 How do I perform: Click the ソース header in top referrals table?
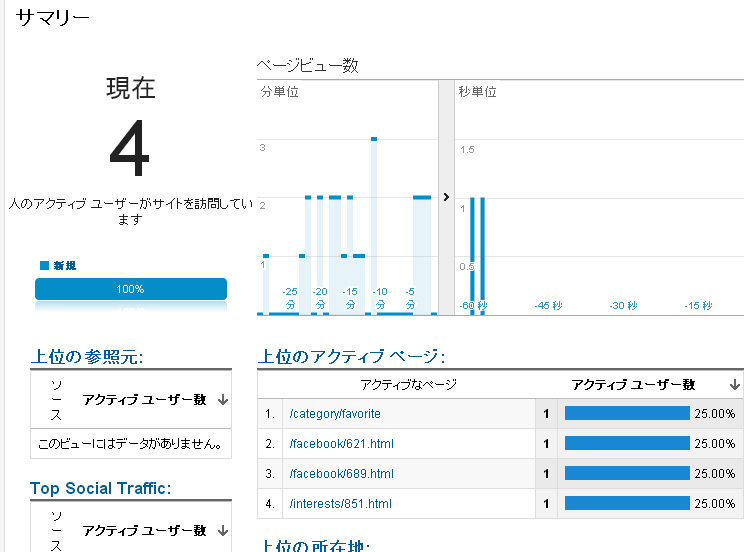coord(56,400)
